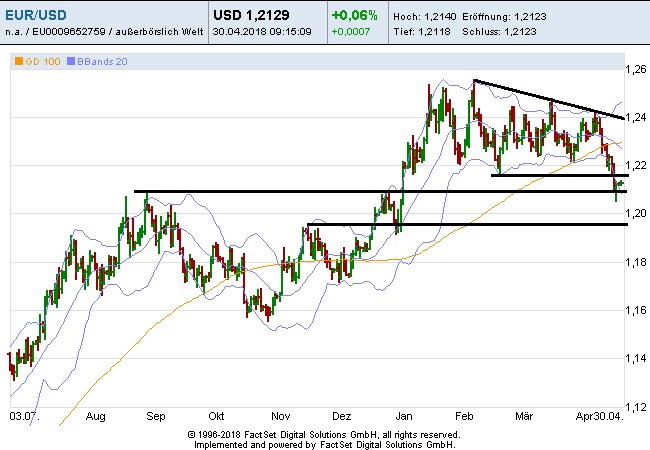Click the orange GD 100 legend swatch
Screen dimensions: 650x450
click(19, 61)
